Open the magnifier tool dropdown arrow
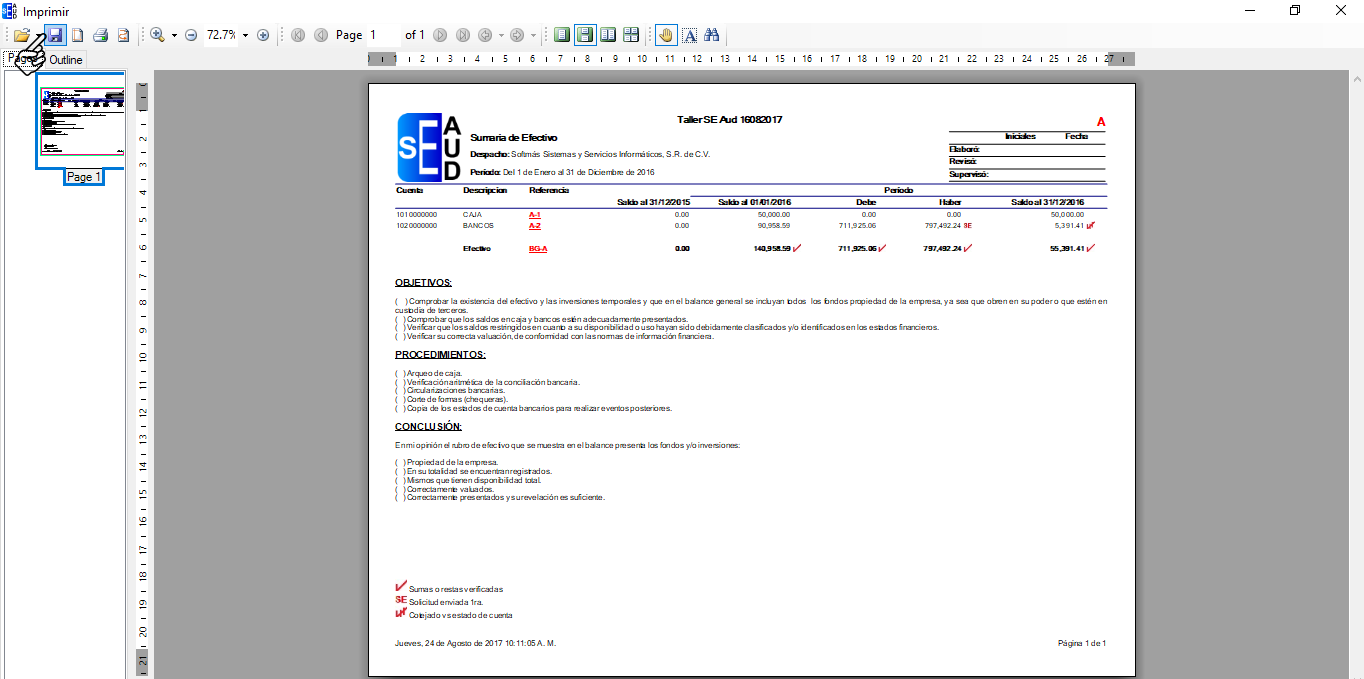This screenshot has height=679, width=1364. (x=174, y=35)
